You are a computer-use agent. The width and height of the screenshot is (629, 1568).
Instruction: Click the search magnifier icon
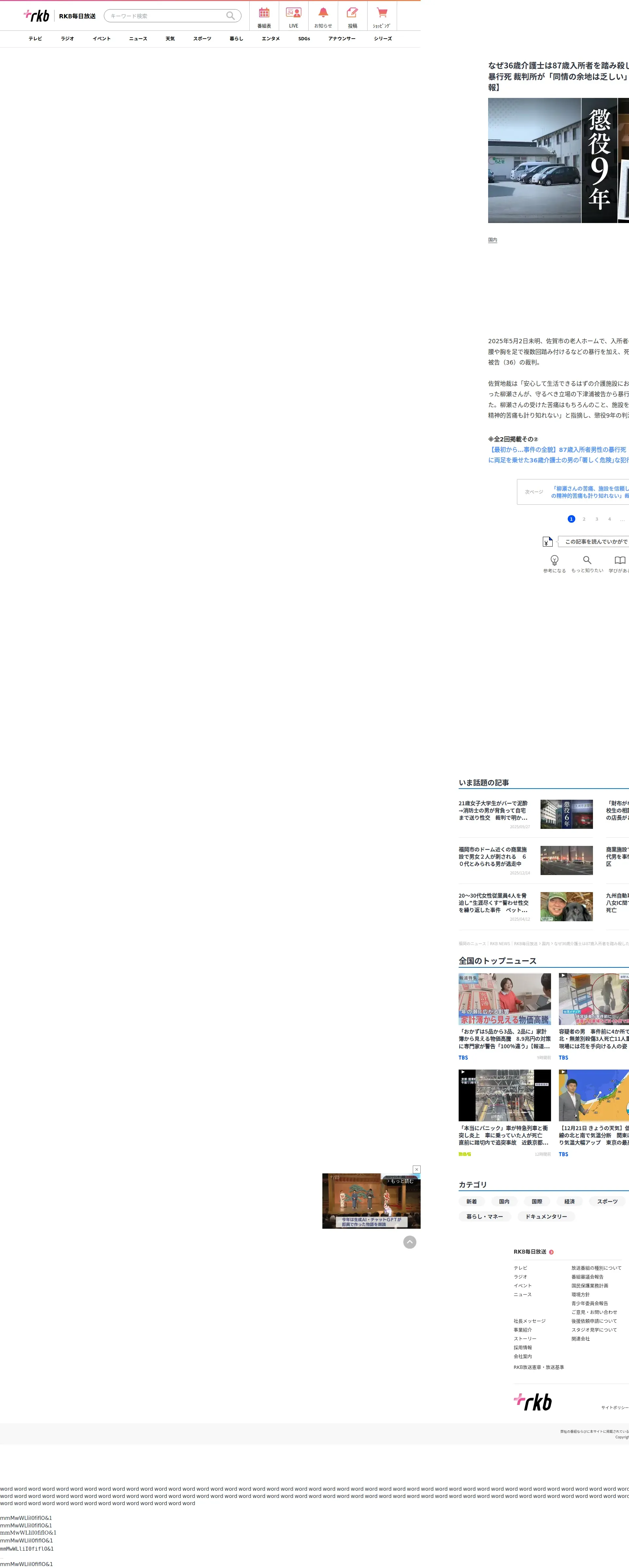(x=231, y=16)
